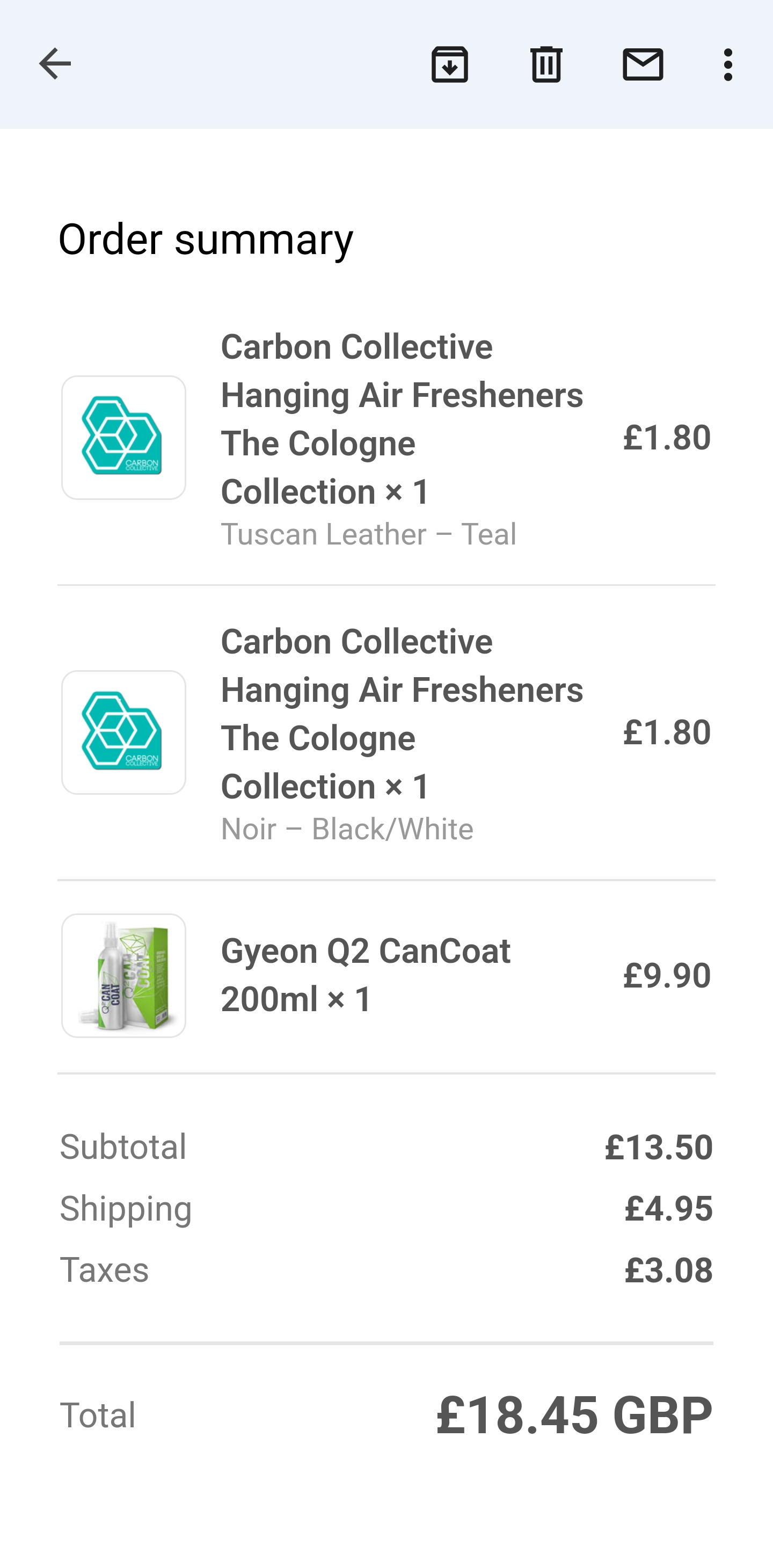Tap the Taxes label
The height and width of the screenshot is (1568, 773).
[104, 1270]
